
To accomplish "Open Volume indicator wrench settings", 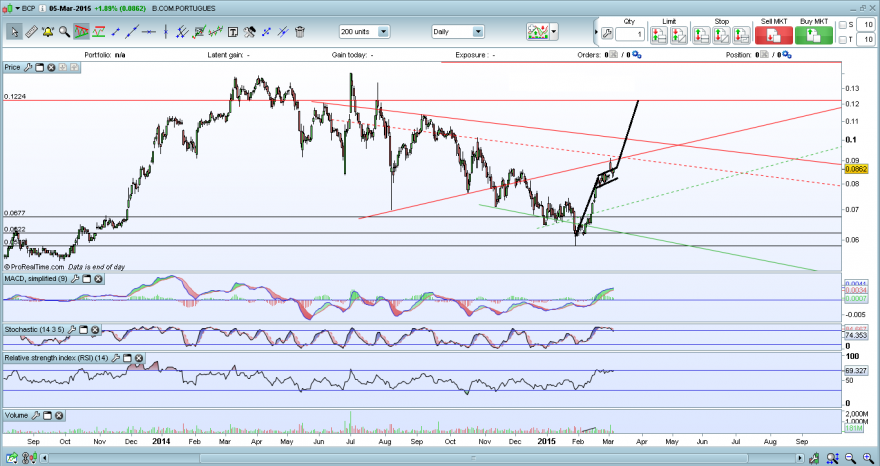I will 35,415.
